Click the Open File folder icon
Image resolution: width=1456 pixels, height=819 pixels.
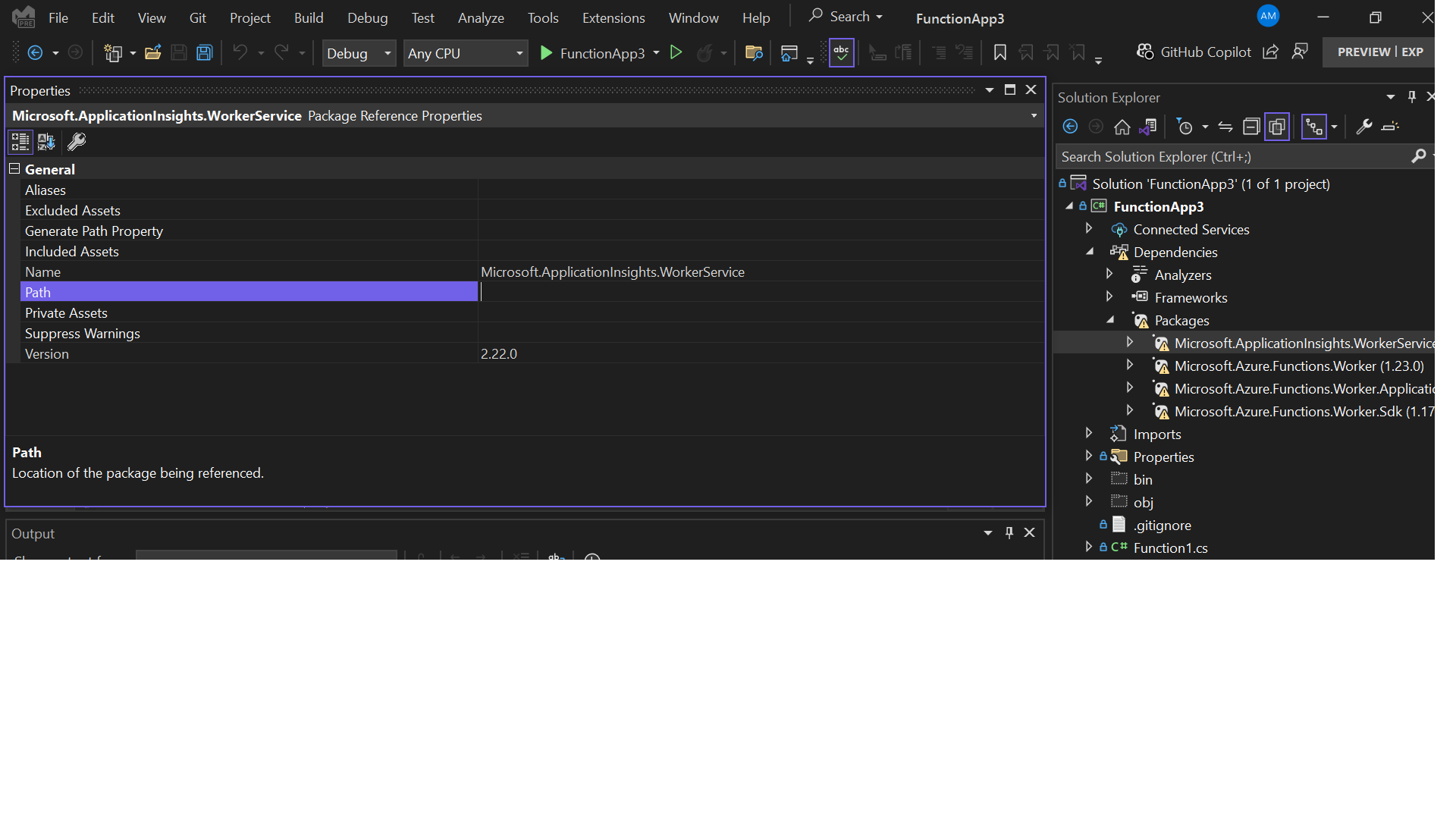(153, 52)
